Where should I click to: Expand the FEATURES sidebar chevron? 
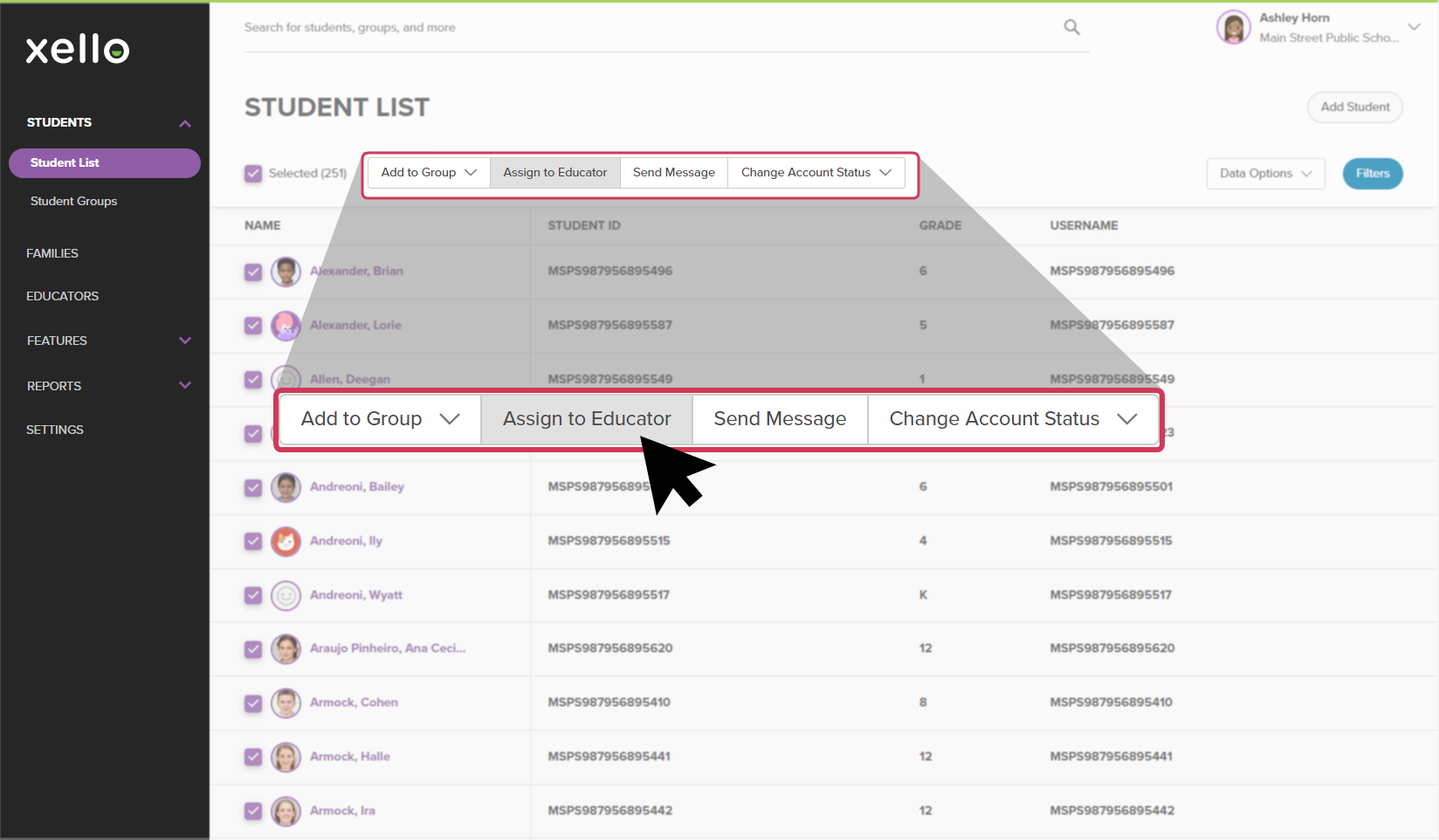point(185,341)
